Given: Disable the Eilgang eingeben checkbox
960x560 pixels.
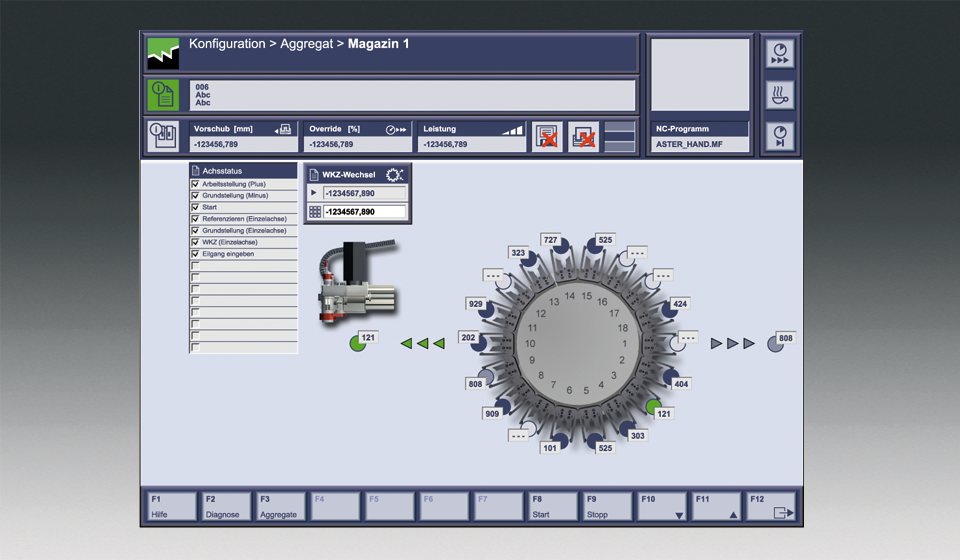Looking at the screenshot, I should click(x=196, y=254).
